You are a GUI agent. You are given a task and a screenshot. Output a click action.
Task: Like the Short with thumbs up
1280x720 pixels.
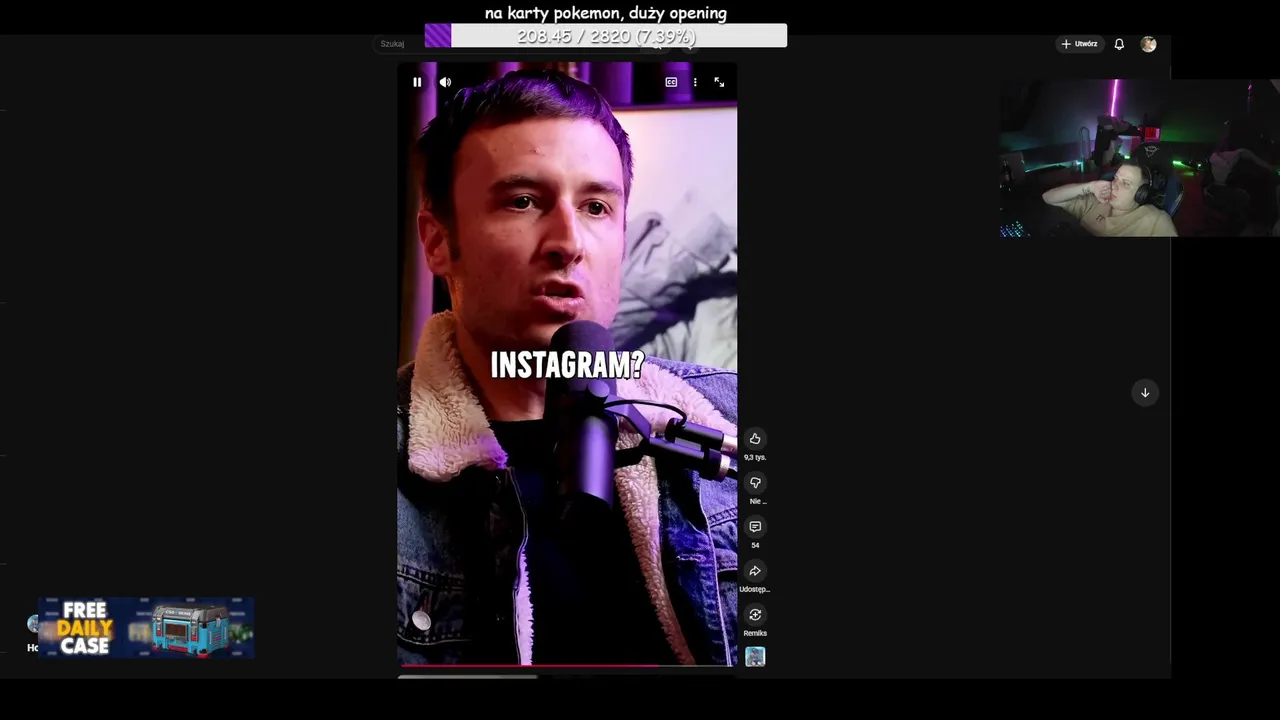tap(755, 438)
